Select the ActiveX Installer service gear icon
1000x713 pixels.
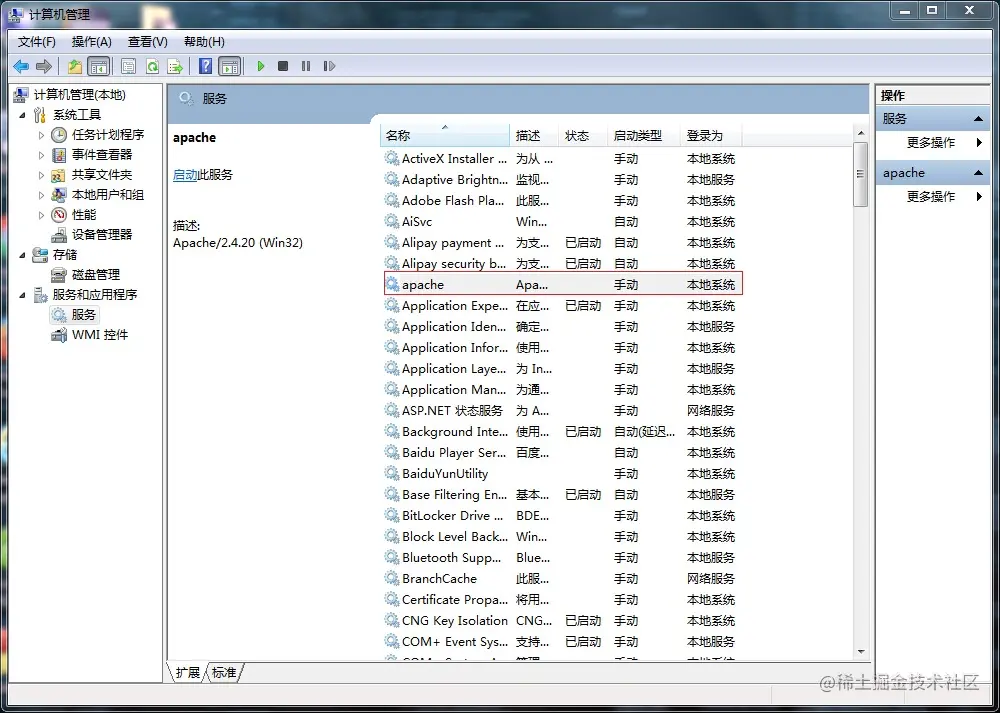(x=392, y=158)
